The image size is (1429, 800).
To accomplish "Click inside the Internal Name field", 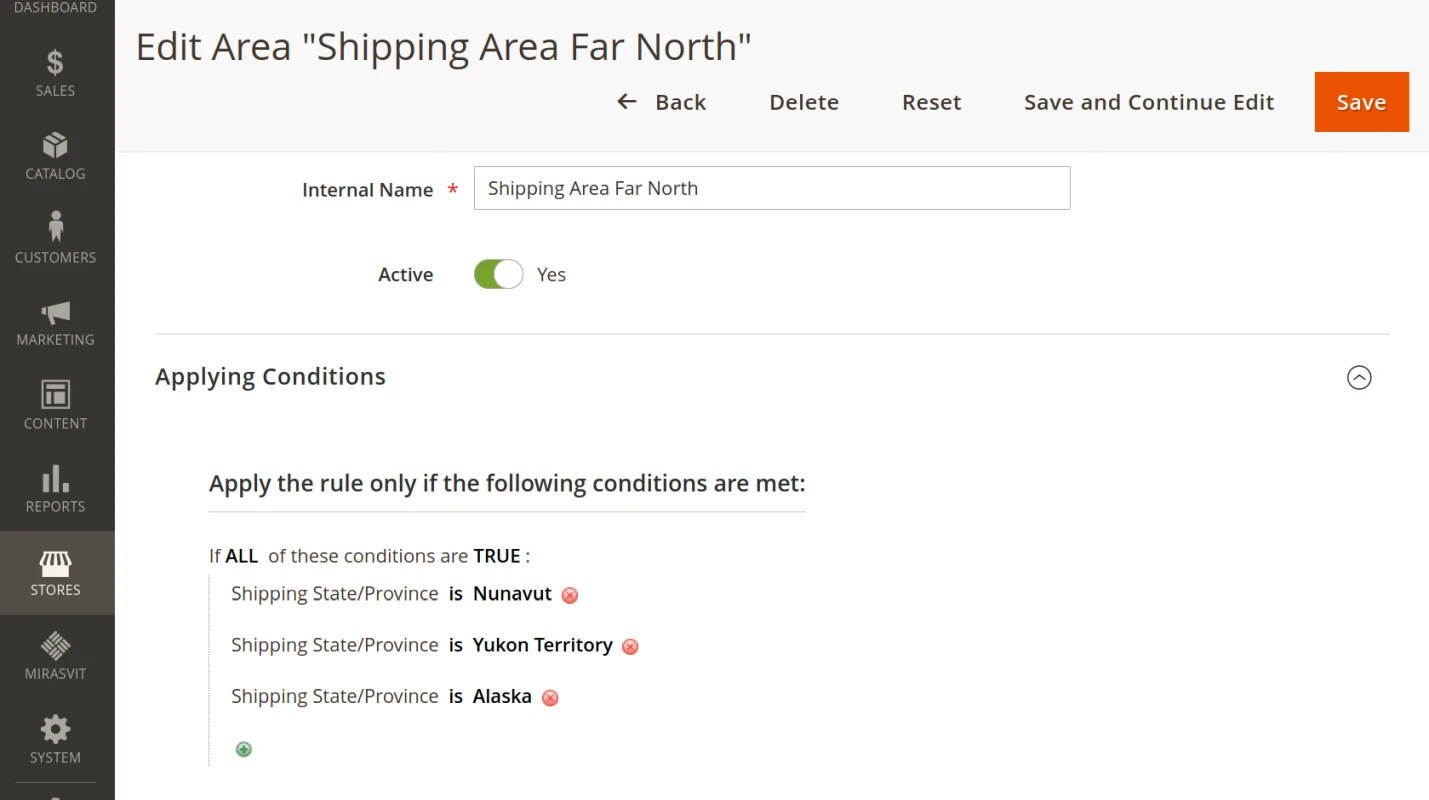I will [x=770, y=188].
